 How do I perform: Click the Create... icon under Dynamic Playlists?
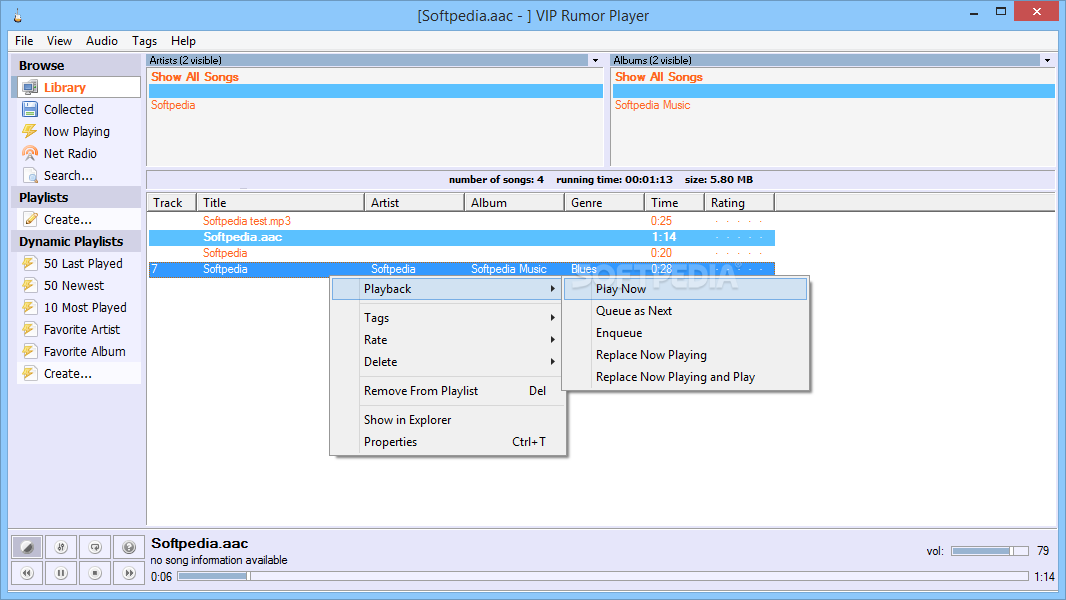coord(30,373)
